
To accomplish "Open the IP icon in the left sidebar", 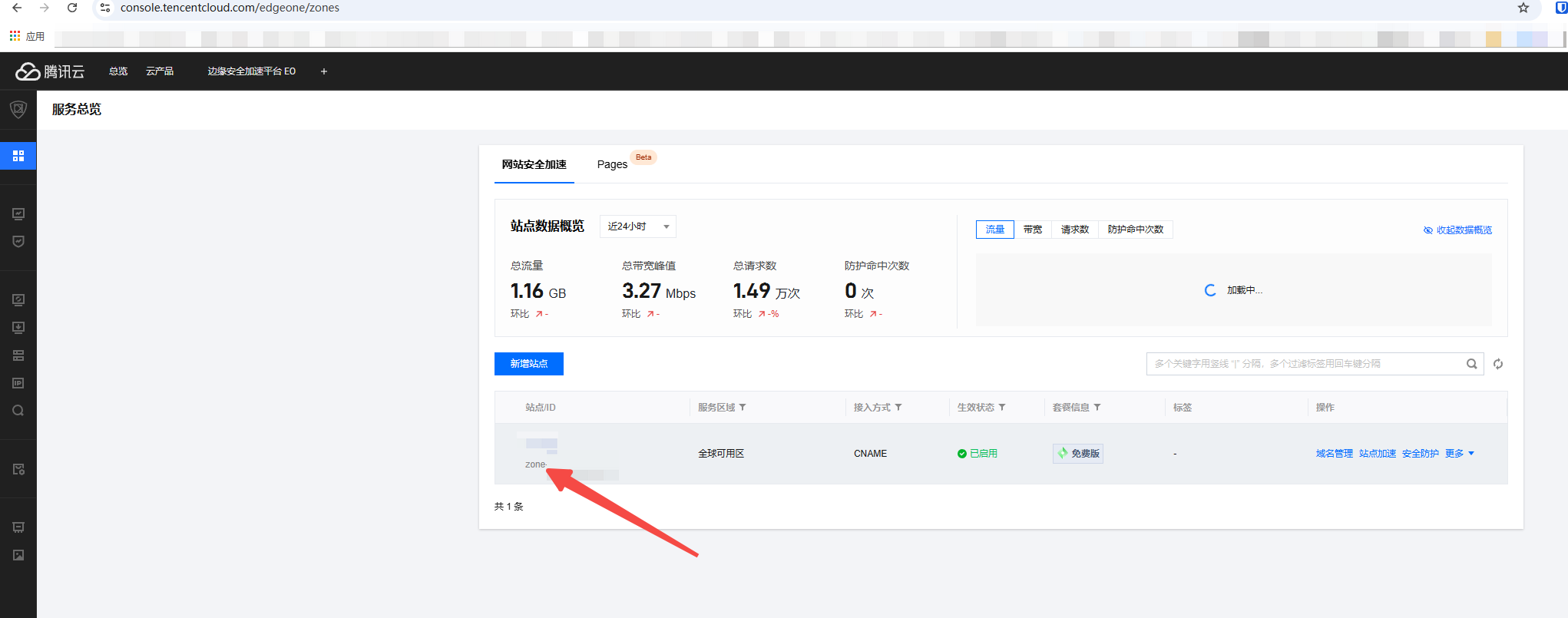I will [x=18, y=383].
